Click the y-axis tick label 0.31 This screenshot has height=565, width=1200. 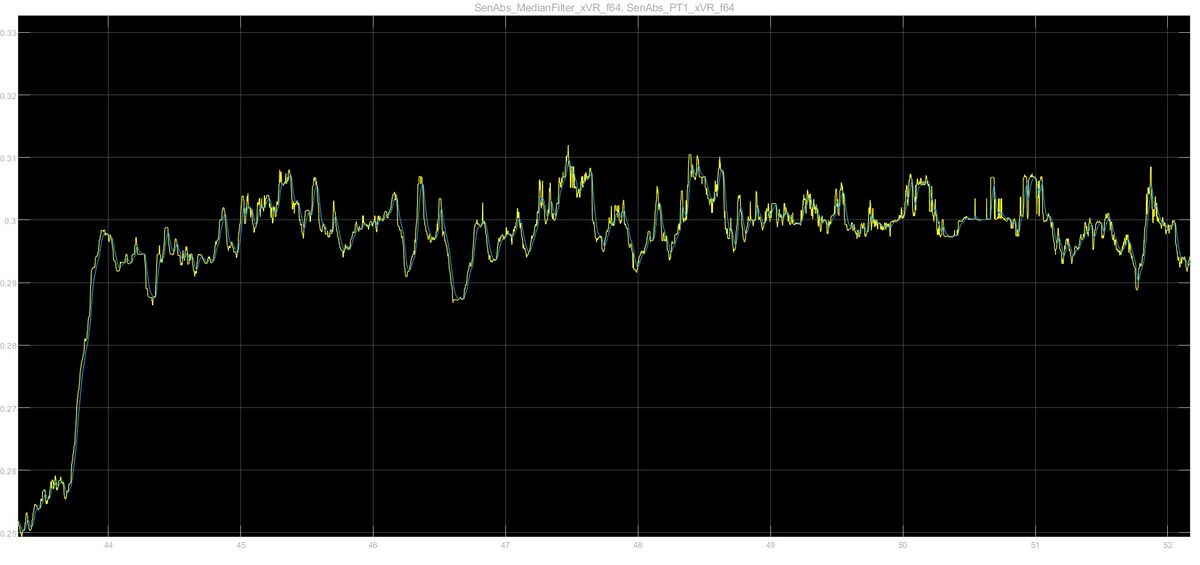pos(9,158)
